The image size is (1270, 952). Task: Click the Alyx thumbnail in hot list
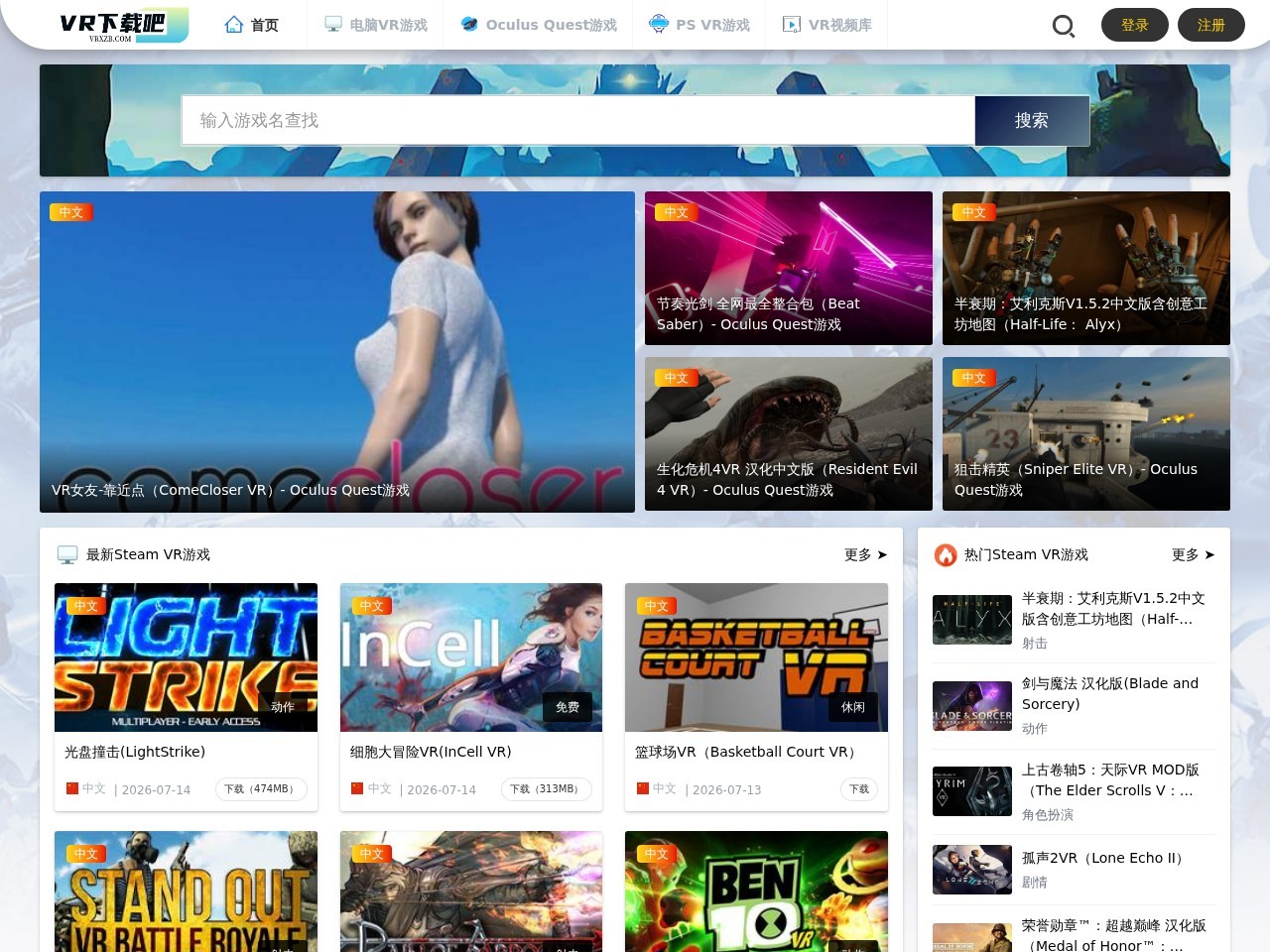[972, 620]
